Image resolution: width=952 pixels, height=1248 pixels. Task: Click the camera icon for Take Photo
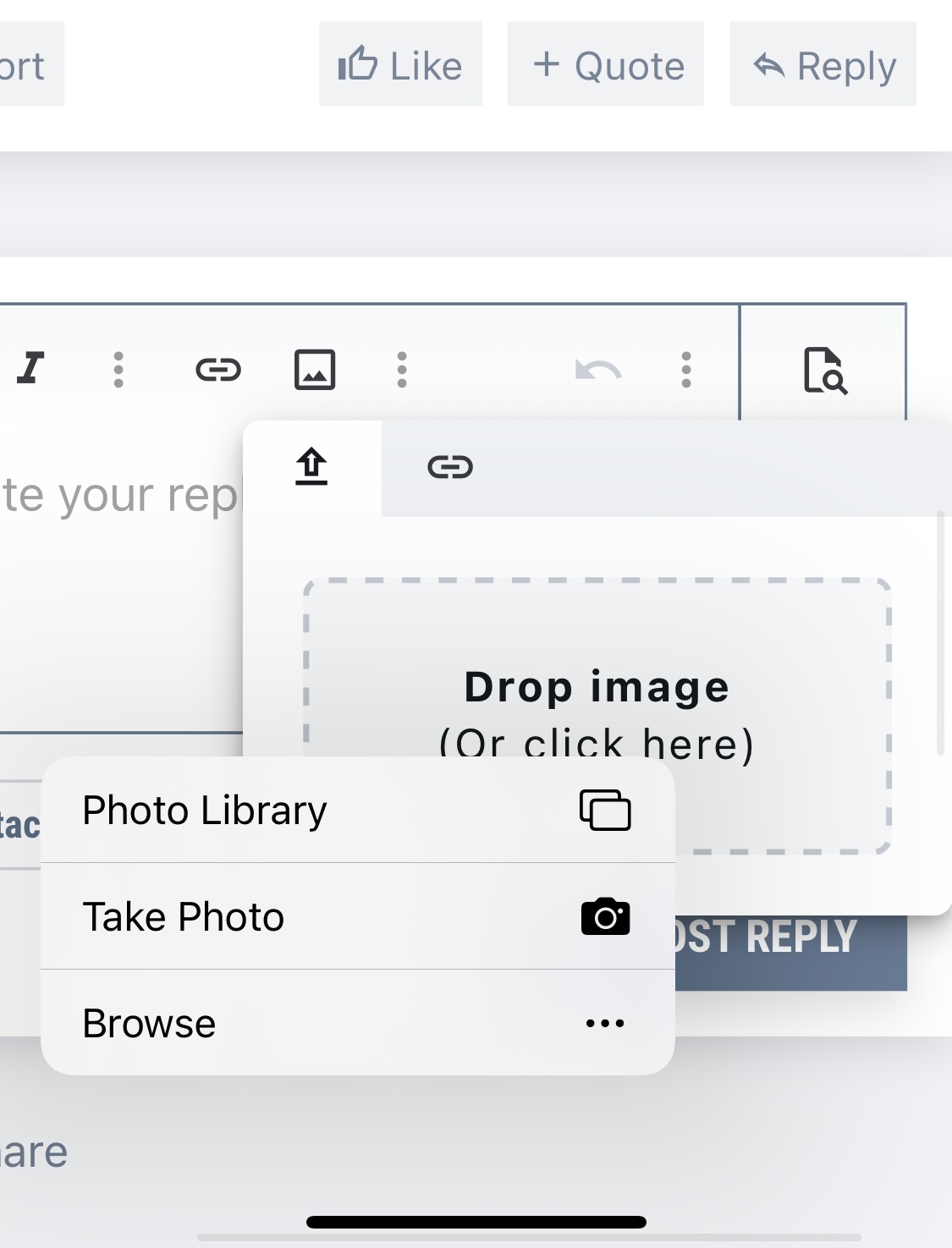(605, 917)
